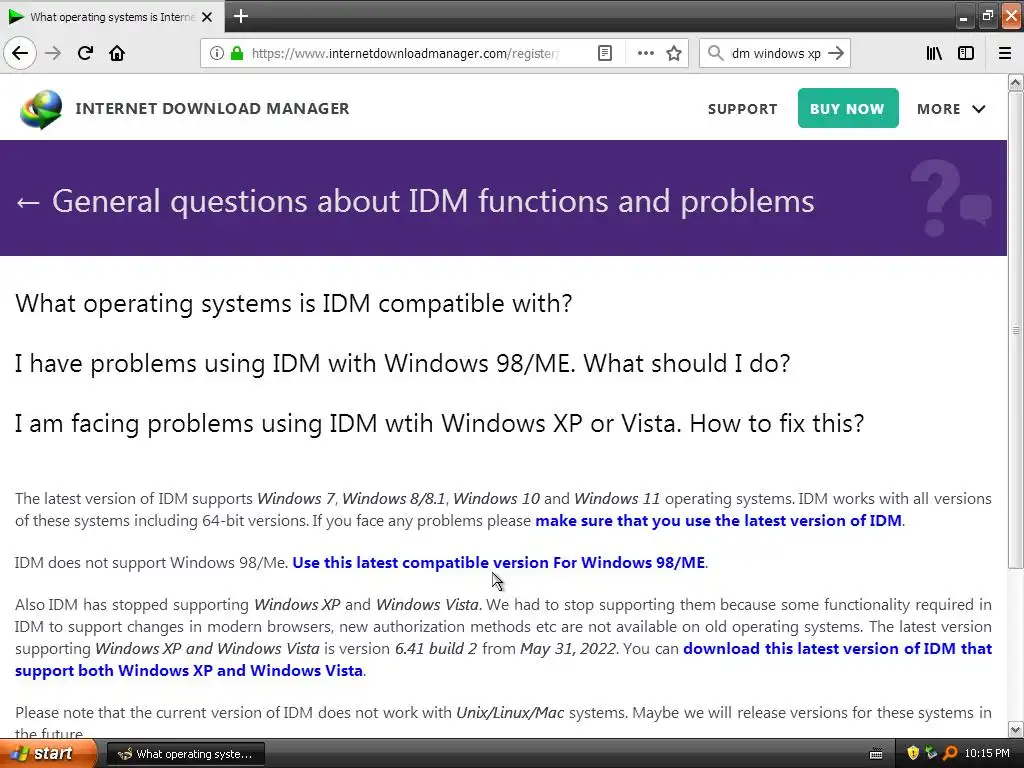Image resolution: width=1024 pixels, height=768 pixels.
Task: Click the on-screen keyboard tray icon
Action: 876,754
